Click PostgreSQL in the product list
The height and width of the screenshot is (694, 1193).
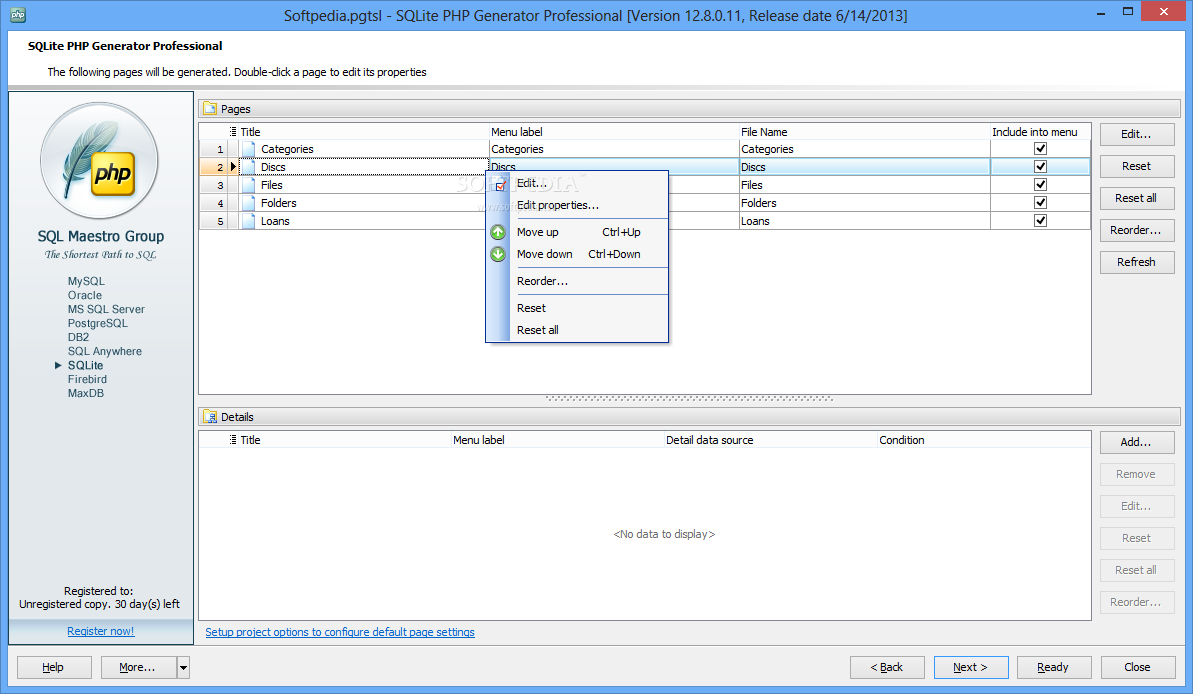coord(97,323)
